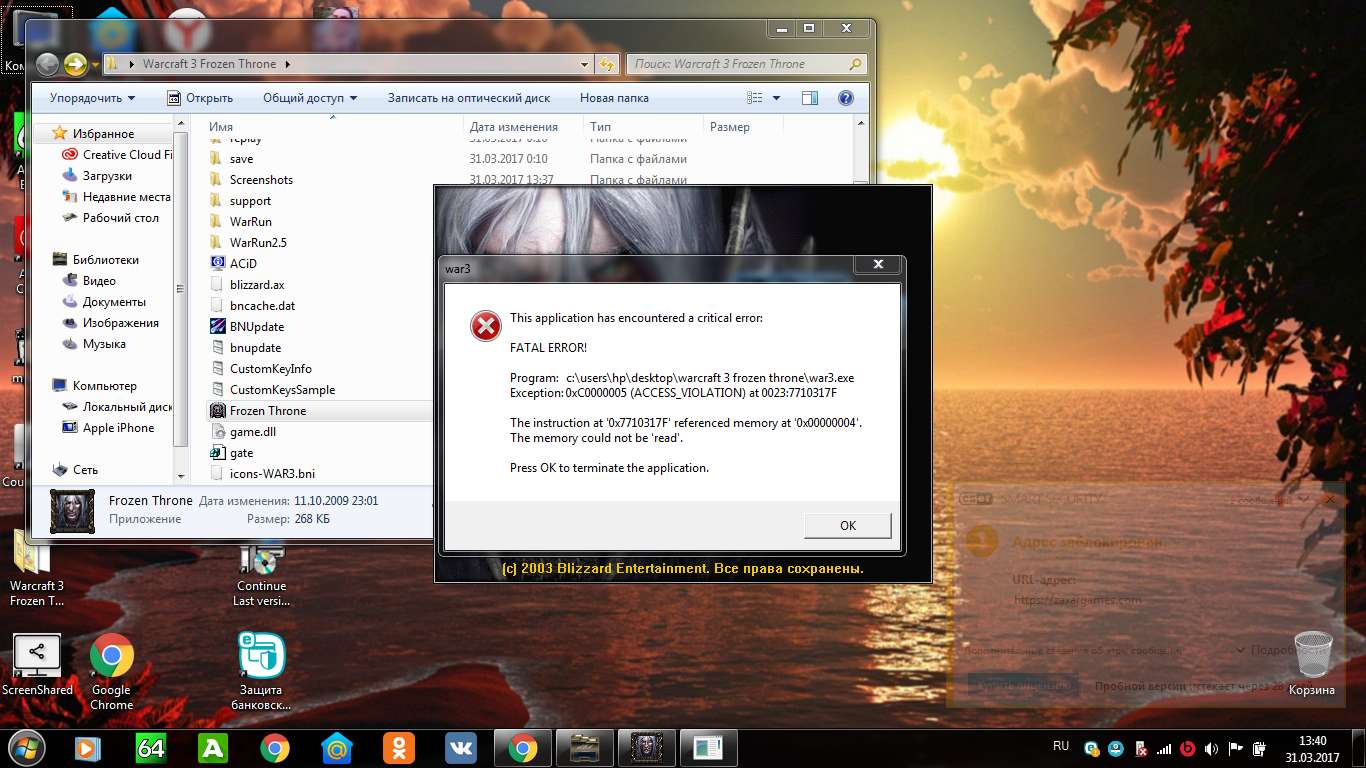Open recent locations dropdown beside navigation arrows

(95, 65)
